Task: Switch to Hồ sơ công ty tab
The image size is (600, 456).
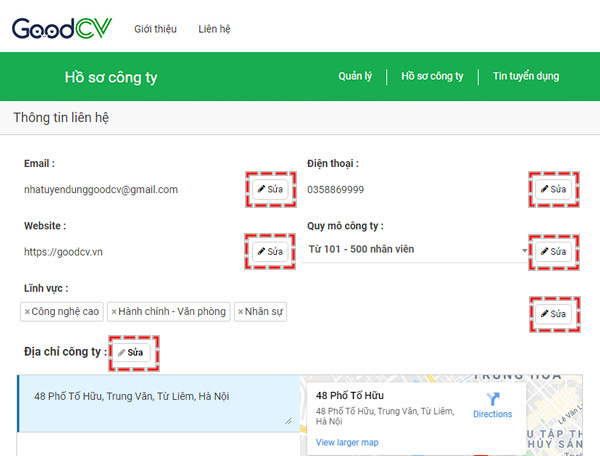Action: click(432, 76)
